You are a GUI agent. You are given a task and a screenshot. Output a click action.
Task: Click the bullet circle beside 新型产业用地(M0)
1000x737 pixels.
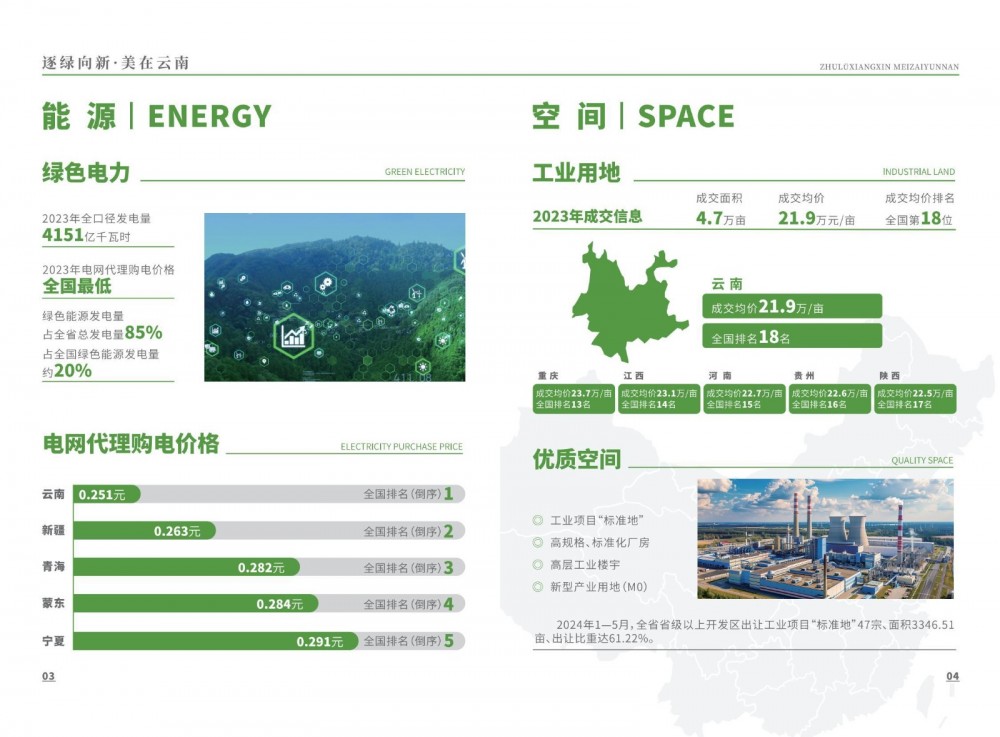[x=538, y=587]
